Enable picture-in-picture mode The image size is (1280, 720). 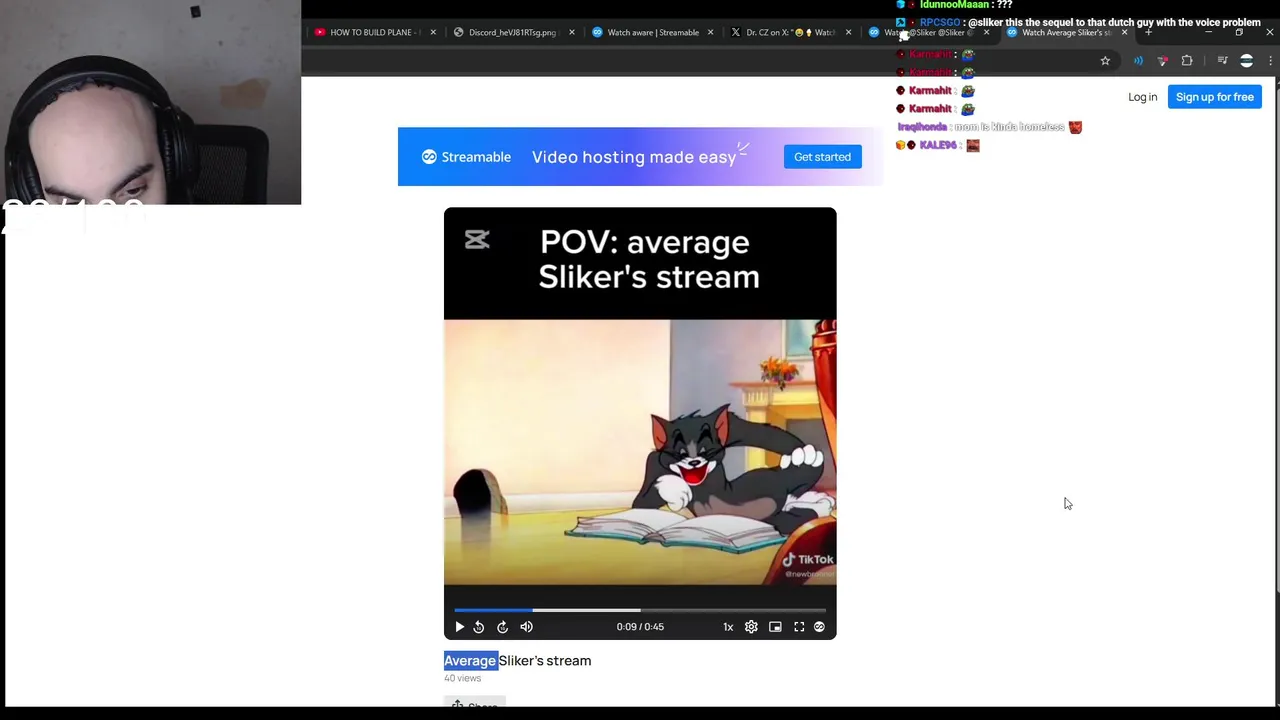[x=775, y=627]
